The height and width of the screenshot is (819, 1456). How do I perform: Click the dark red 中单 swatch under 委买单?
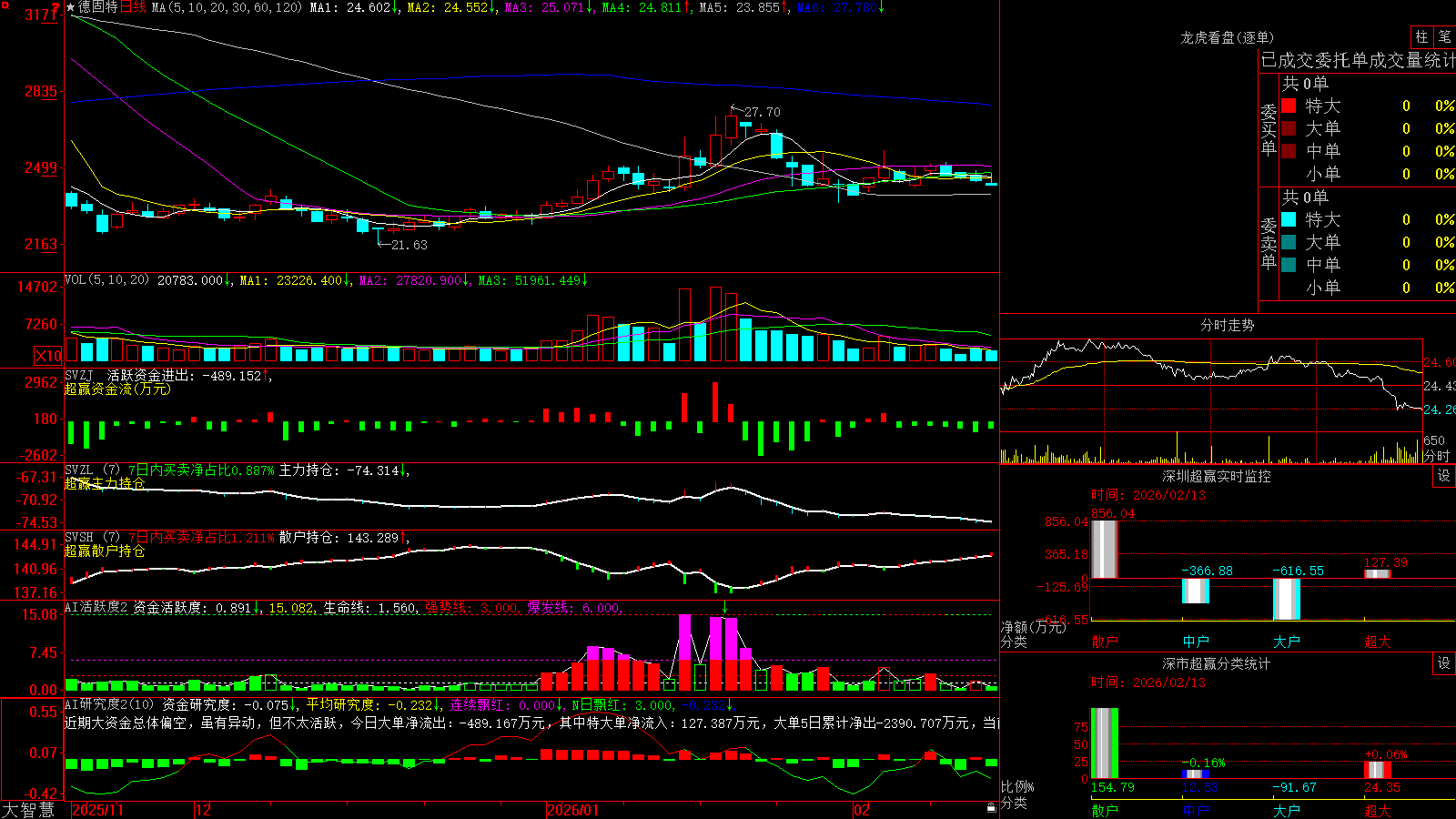point(1289,151)
